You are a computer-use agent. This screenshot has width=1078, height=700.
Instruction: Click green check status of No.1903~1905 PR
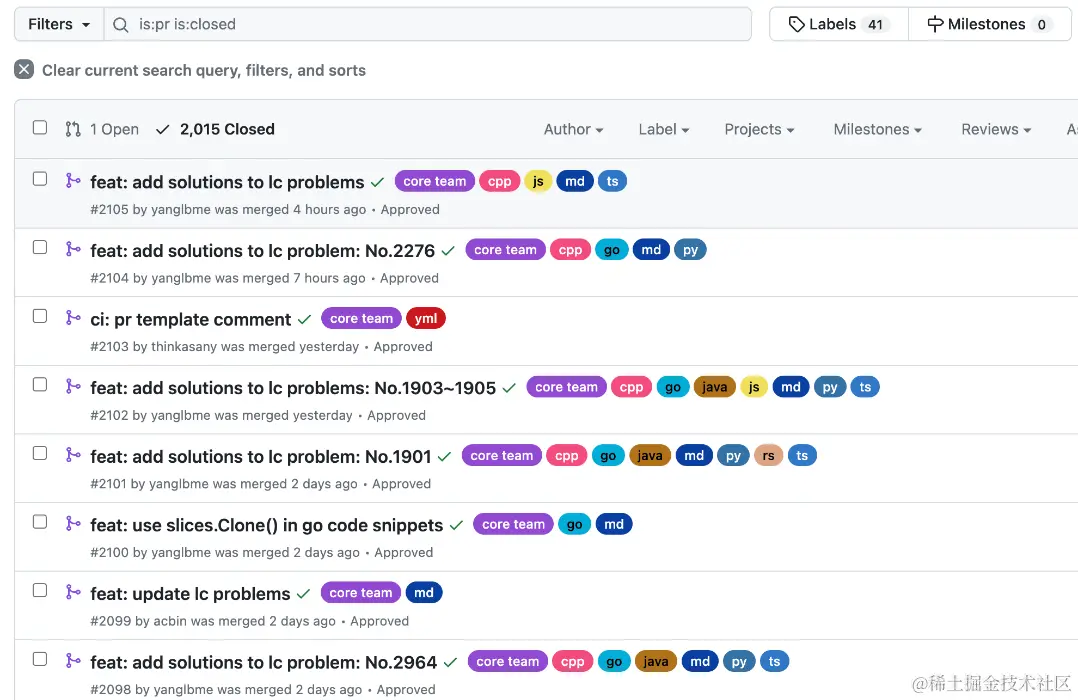(509, 388)
